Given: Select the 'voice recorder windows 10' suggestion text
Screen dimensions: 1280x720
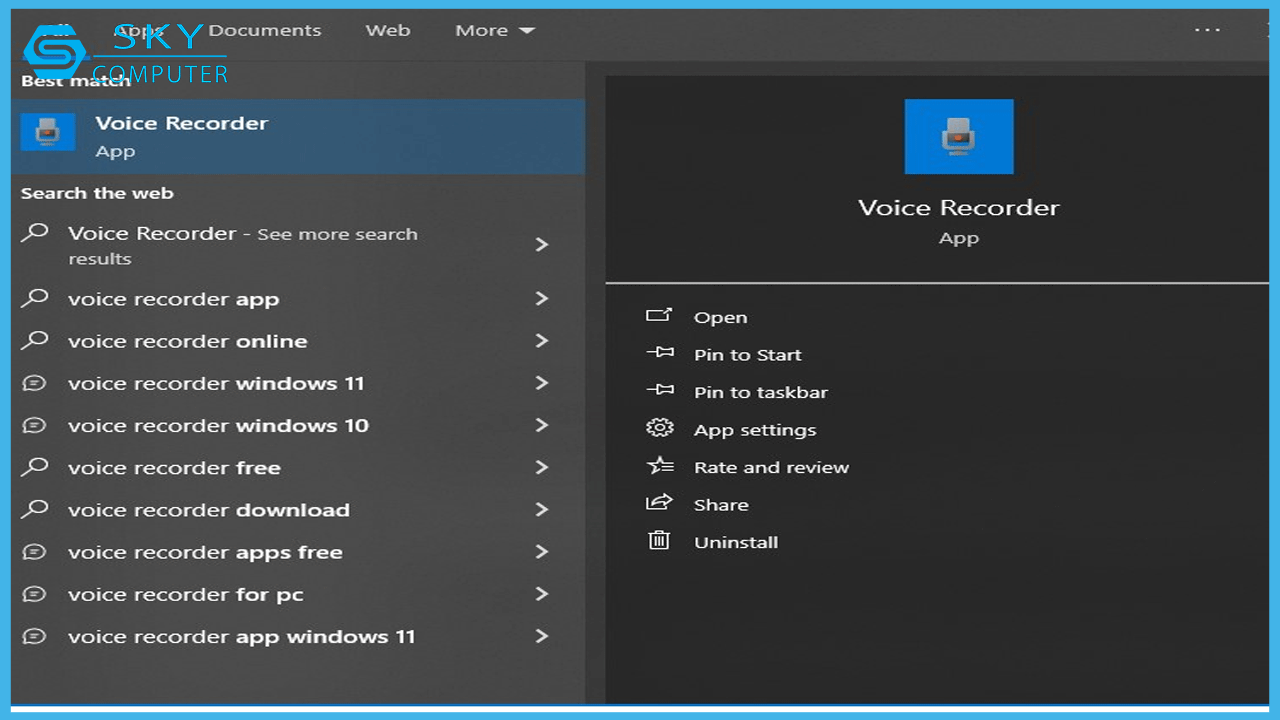Looking at the screenshot, I should 218,425.
